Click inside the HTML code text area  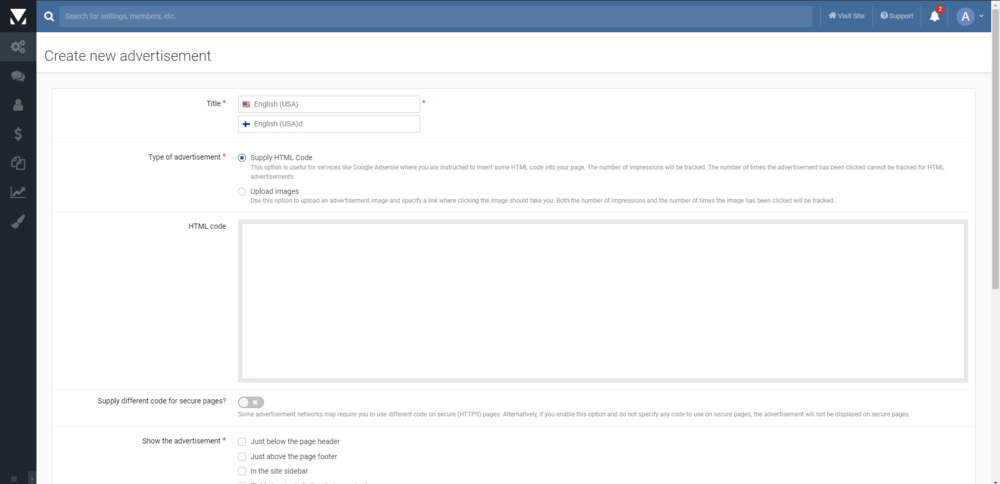tap(602, 300)
